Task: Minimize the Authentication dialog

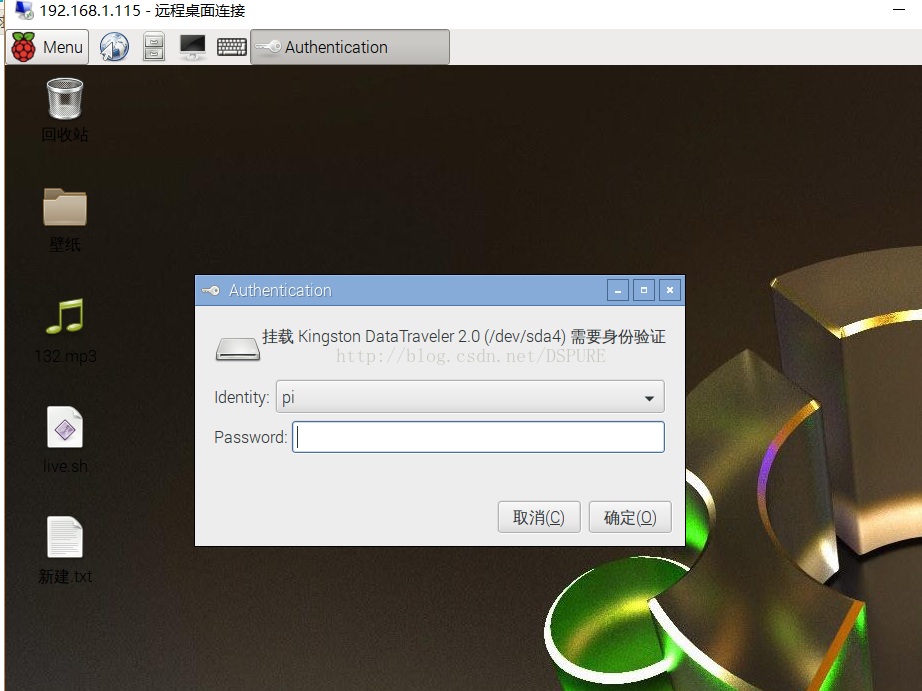Action: coord(618,291)
